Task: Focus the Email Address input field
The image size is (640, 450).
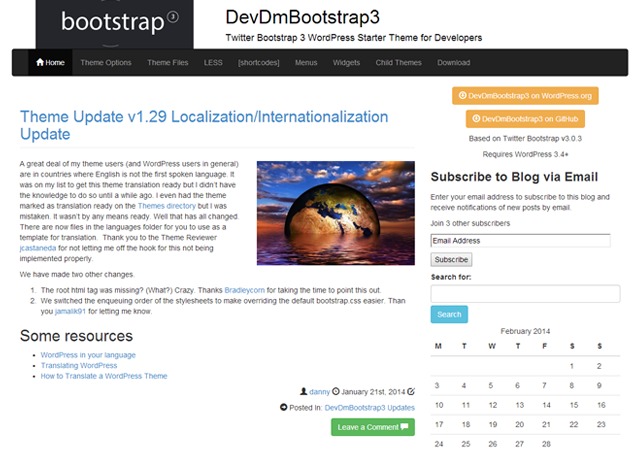Action: [521, 241]
